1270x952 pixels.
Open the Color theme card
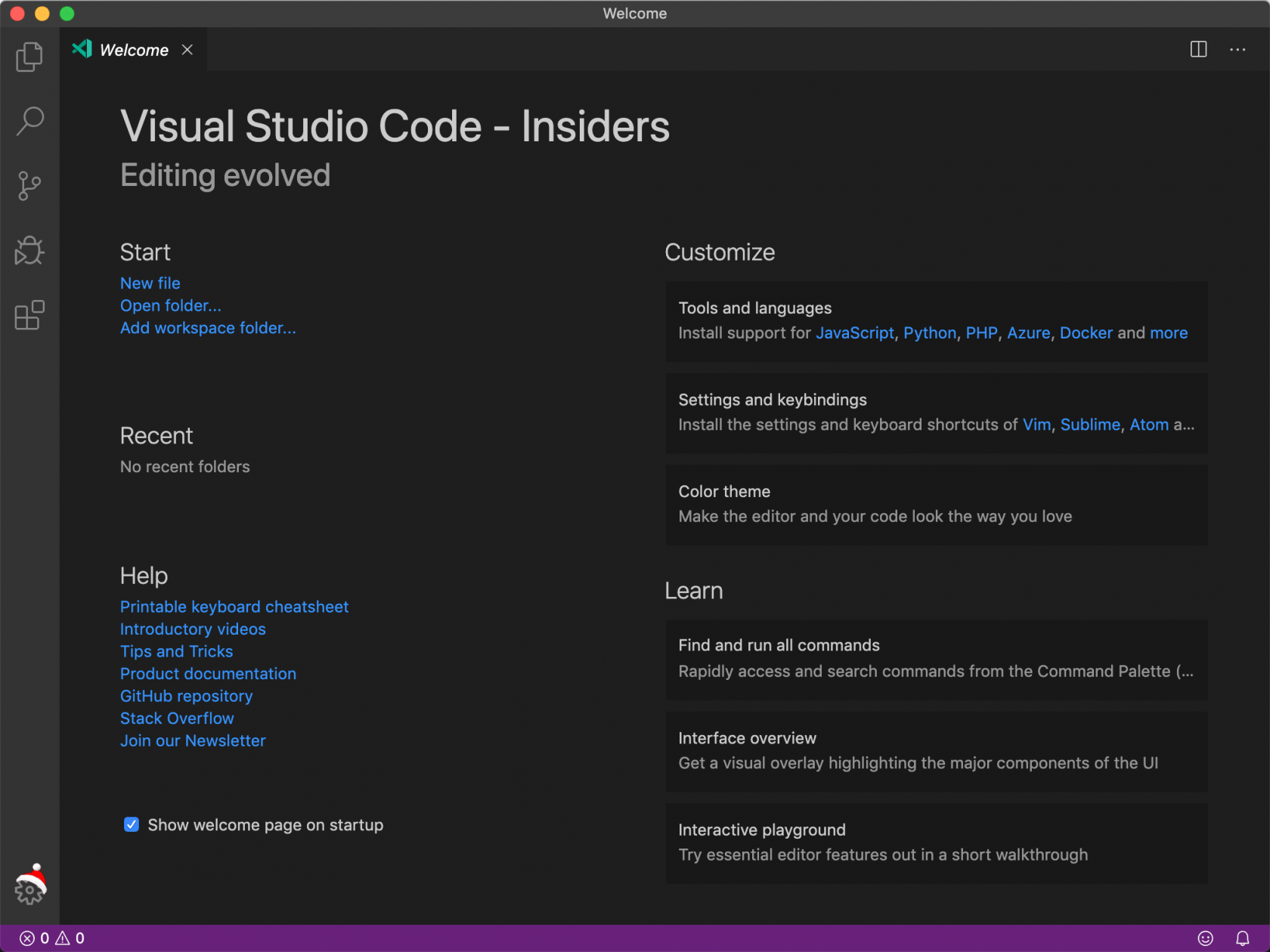tap(936, 505)
